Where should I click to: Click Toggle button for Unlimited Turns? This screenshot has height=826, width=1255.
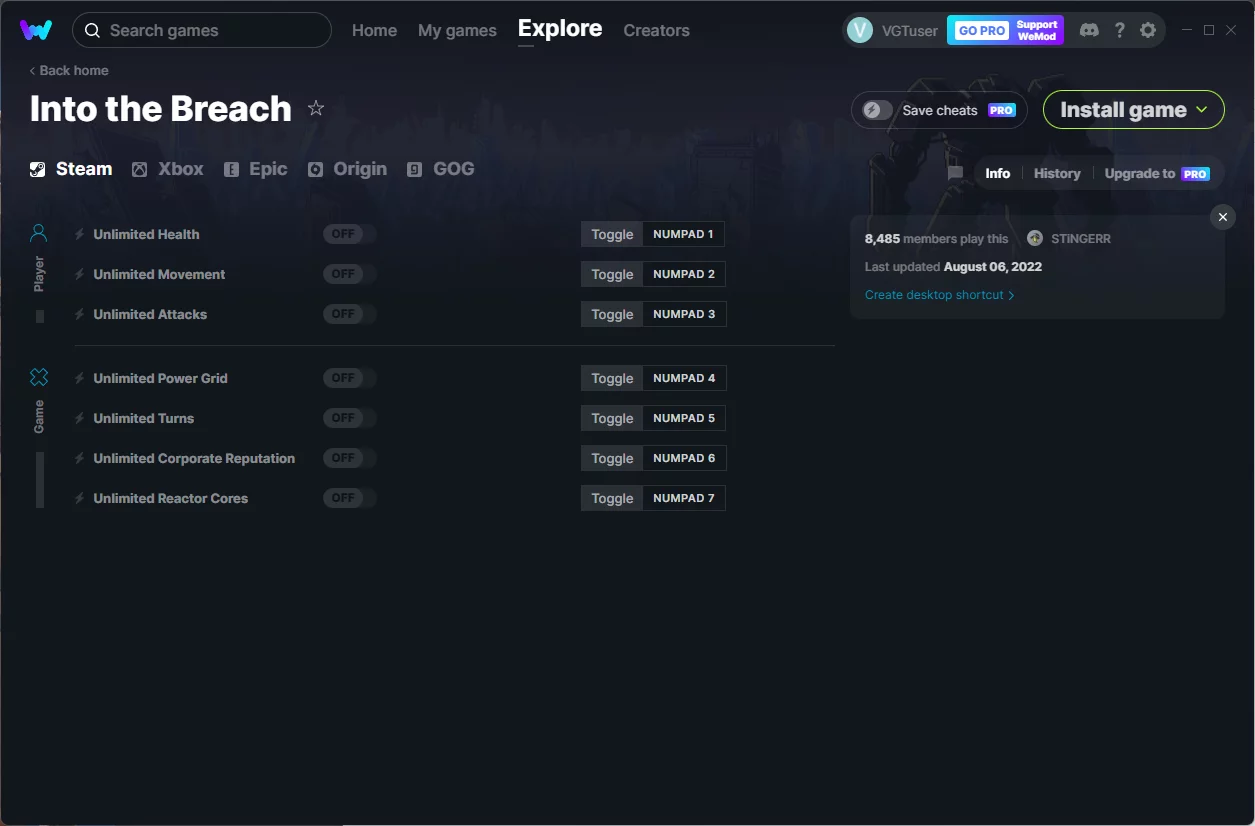tap(612, 418)
